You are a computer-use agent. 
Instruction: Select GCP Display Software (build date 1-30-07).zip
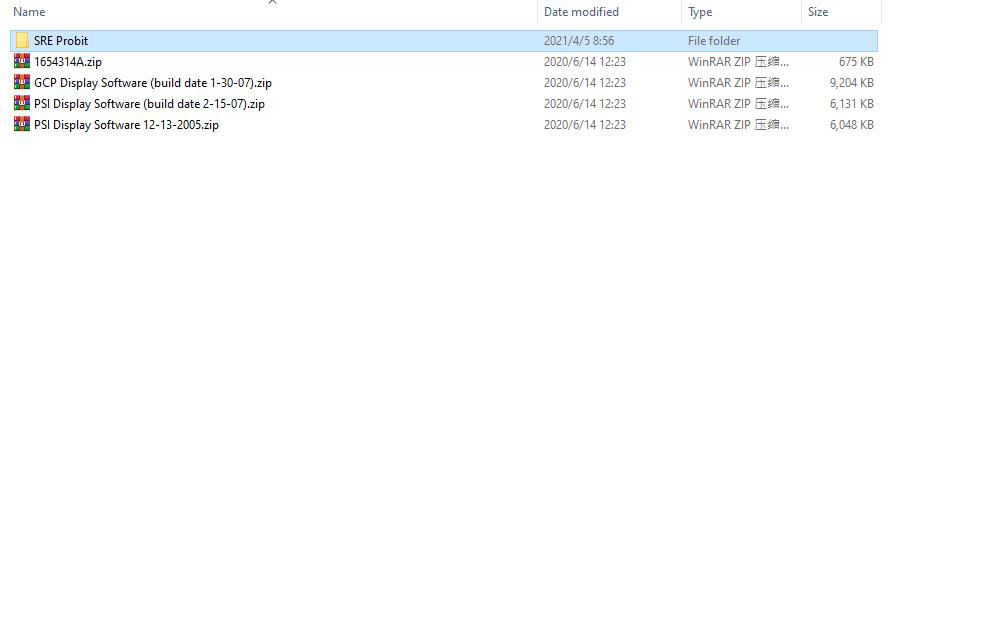[x=153, y=82]
